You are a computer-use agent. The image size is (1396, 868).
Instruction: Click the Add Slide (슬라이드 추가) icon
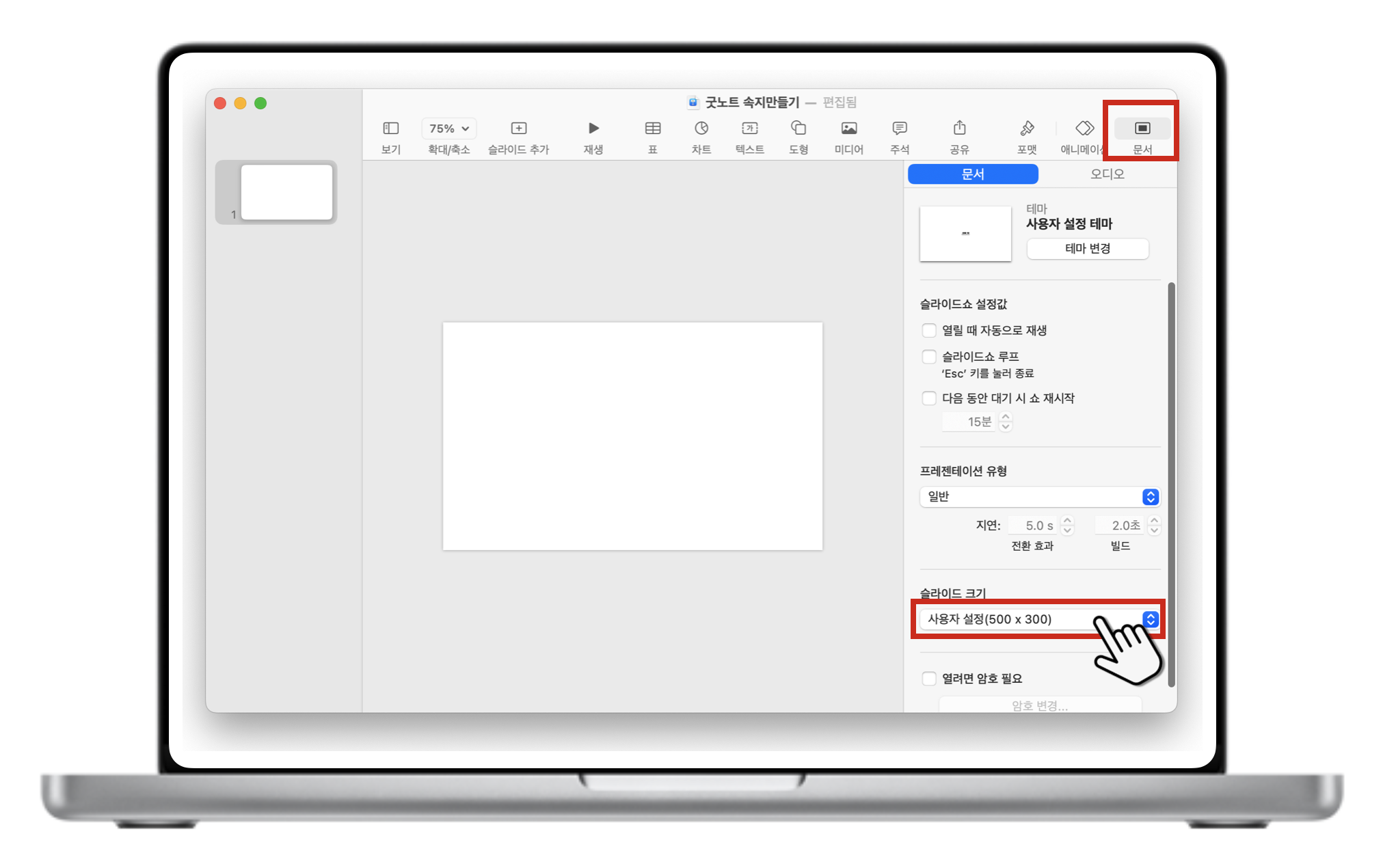click(x=518, y=128)
